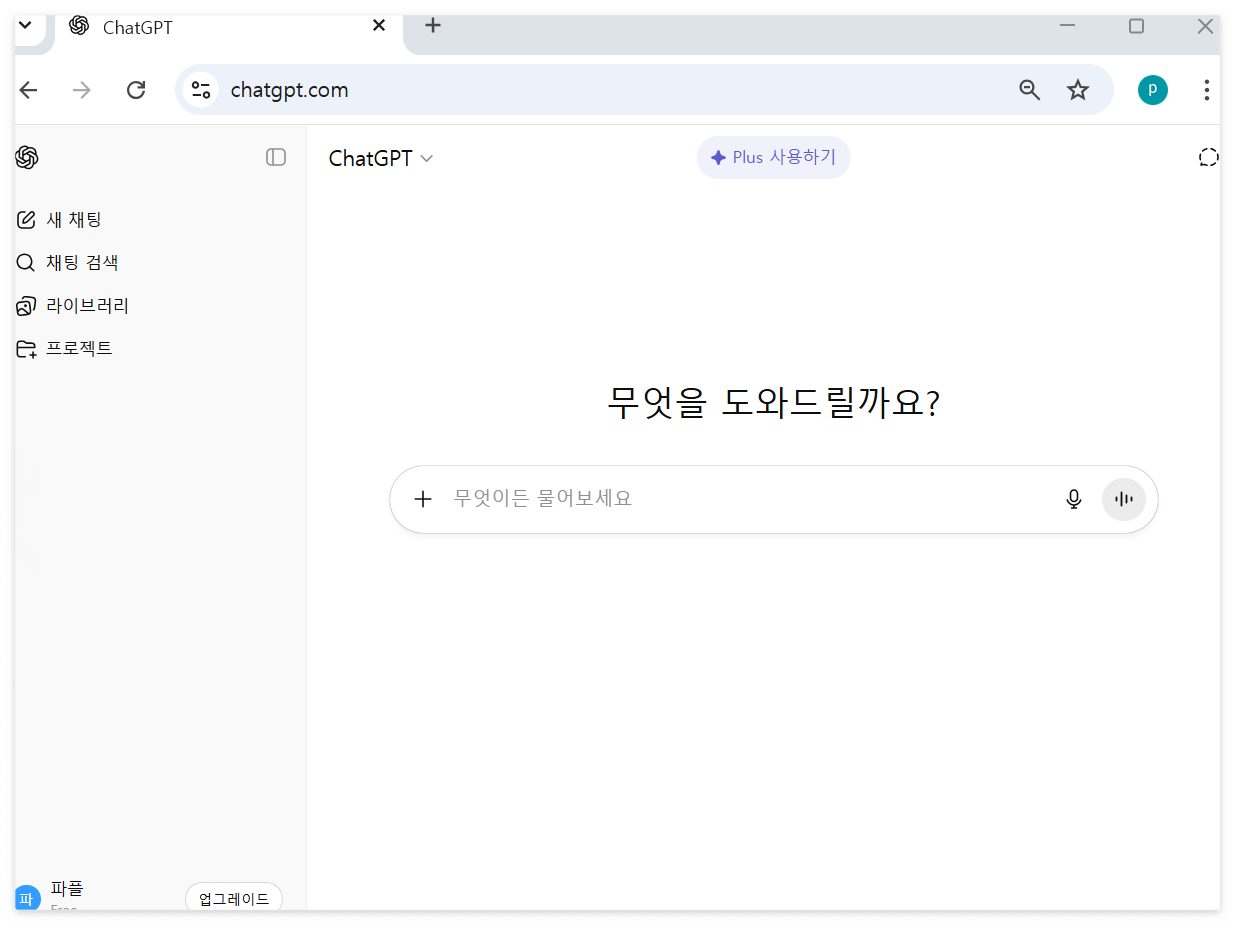
Task: Click the ChatGPT logo in the sidebar
Action: click(27, 157)
